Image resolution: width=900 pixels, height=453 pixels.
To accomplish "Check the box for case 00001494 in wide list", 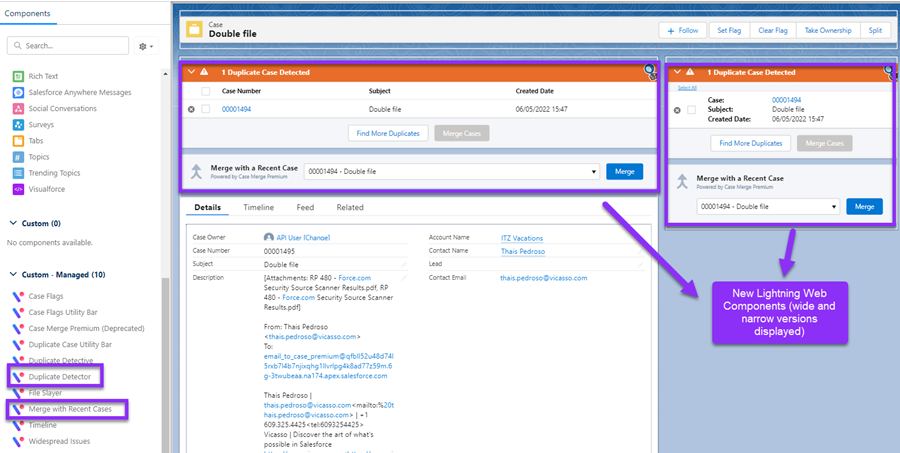I will pyautogui.click(x=205, y=109).
